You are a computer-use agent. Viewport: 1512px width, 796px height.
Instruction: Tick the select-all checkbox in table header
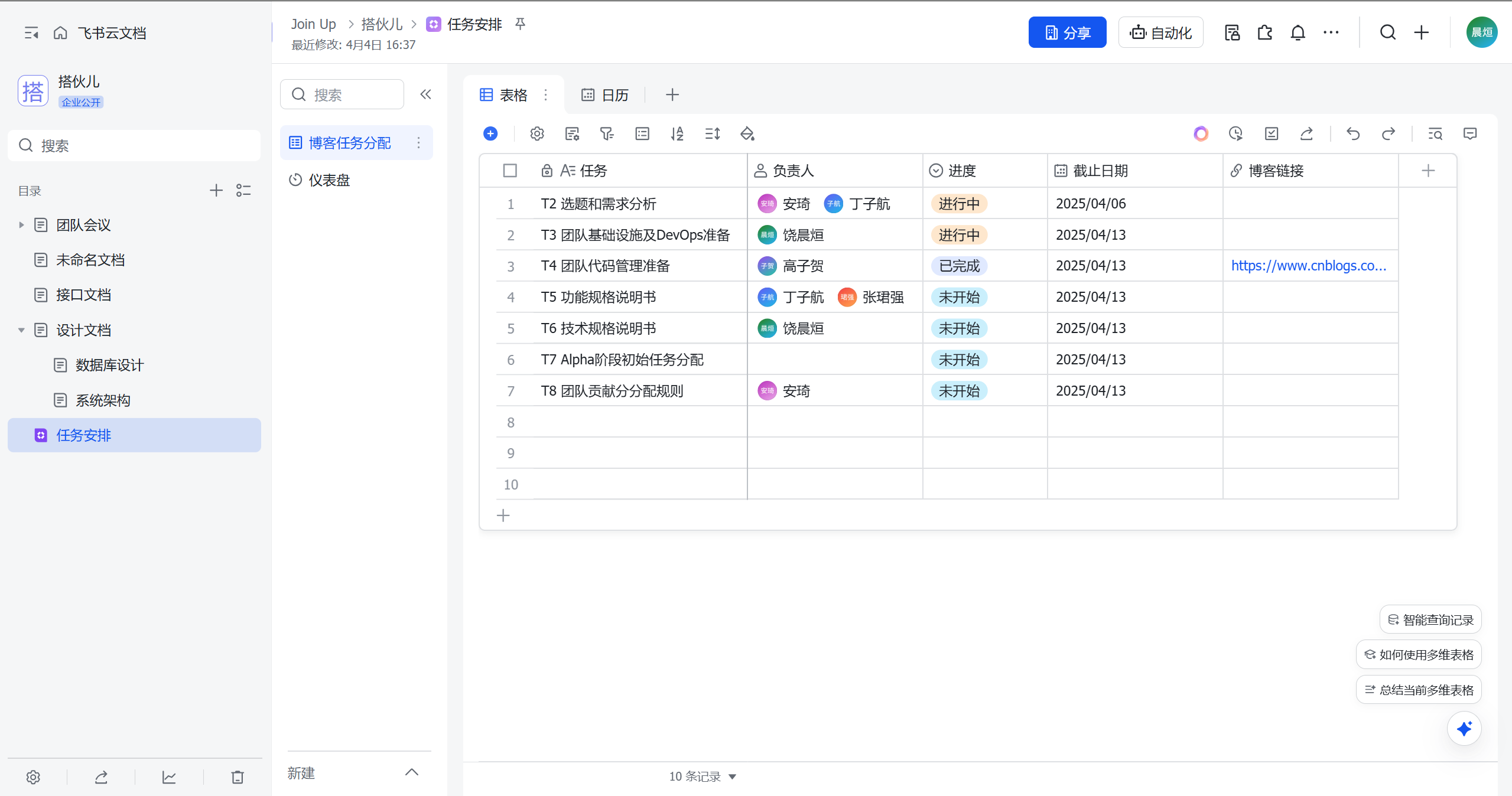pyautogui.click(x=510, y=171)
